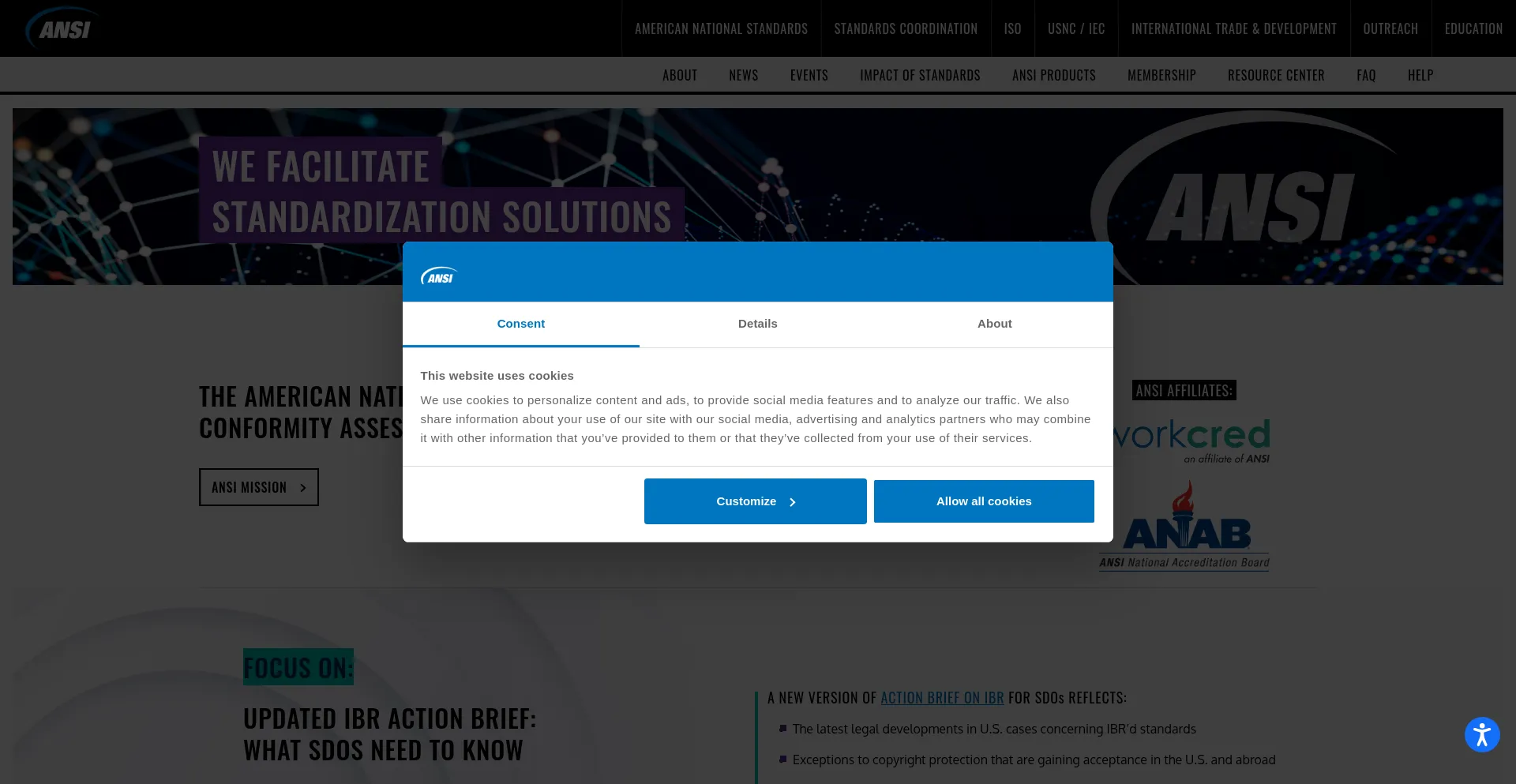Open the Consent tab
This screenshot has height=784, width=1516.
point(520,324)
